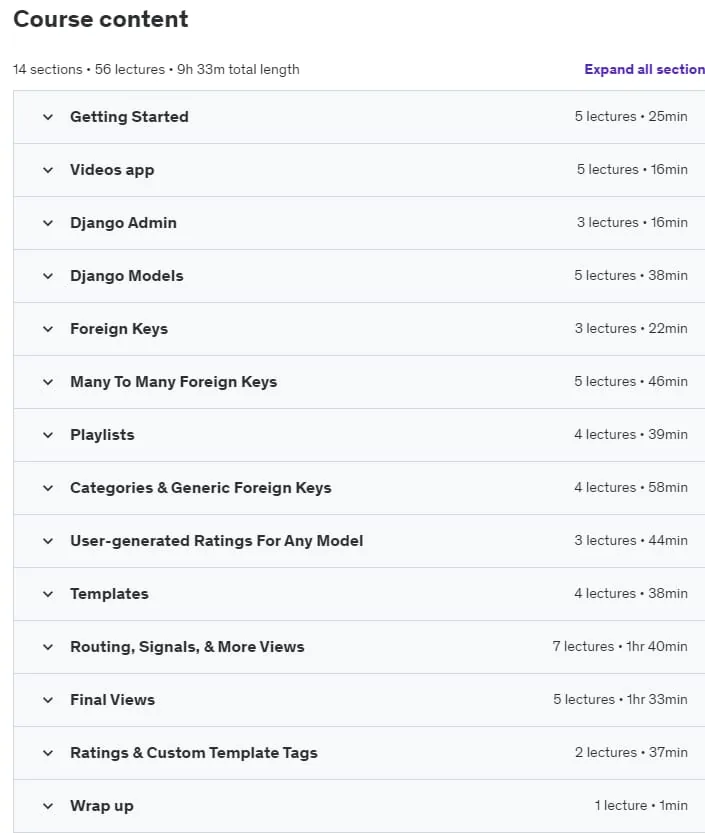The width and height of the screenshot is (705, 833).
Task: Click chevron for Categories & Generic Foreign Keys
Action: pos(48,488)
